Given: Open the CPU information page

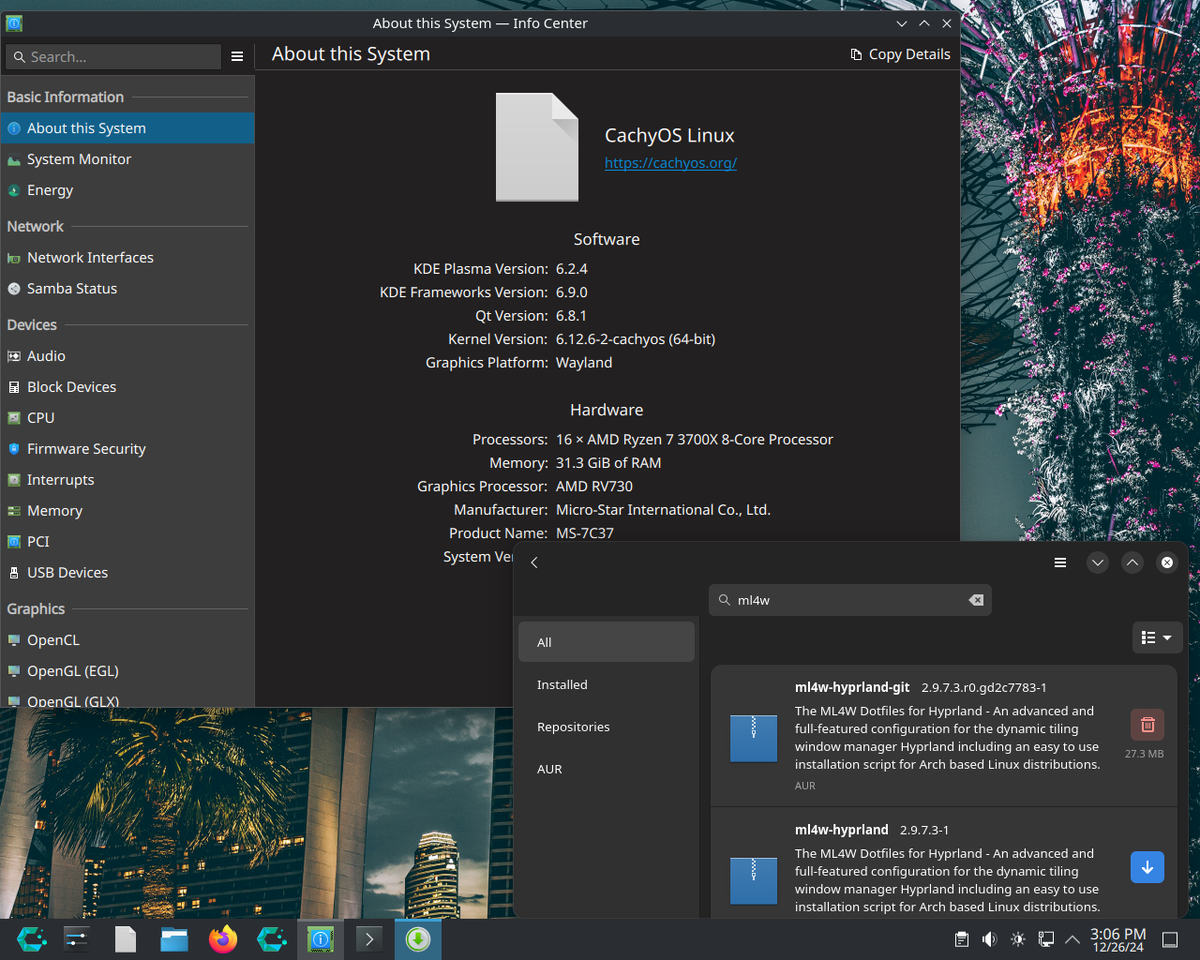Looking at the screenshot, I should [x=127, y=418].
